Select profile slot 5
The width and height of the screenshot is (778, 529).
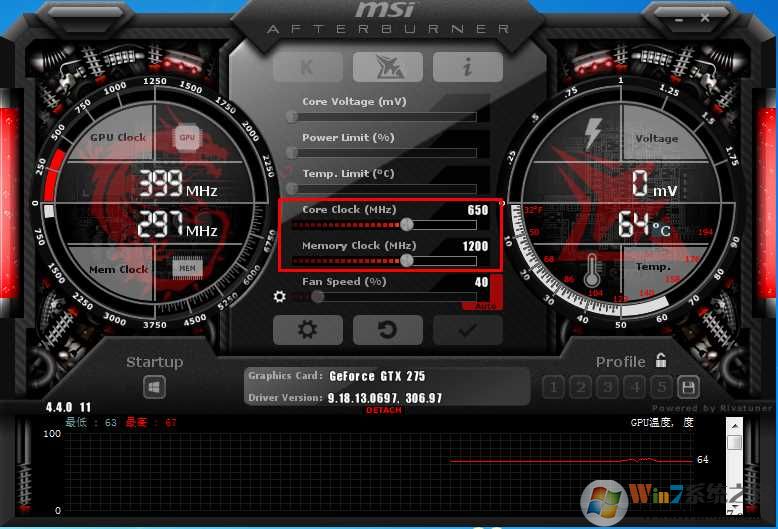pyautogui.click(x=661, y=387)
